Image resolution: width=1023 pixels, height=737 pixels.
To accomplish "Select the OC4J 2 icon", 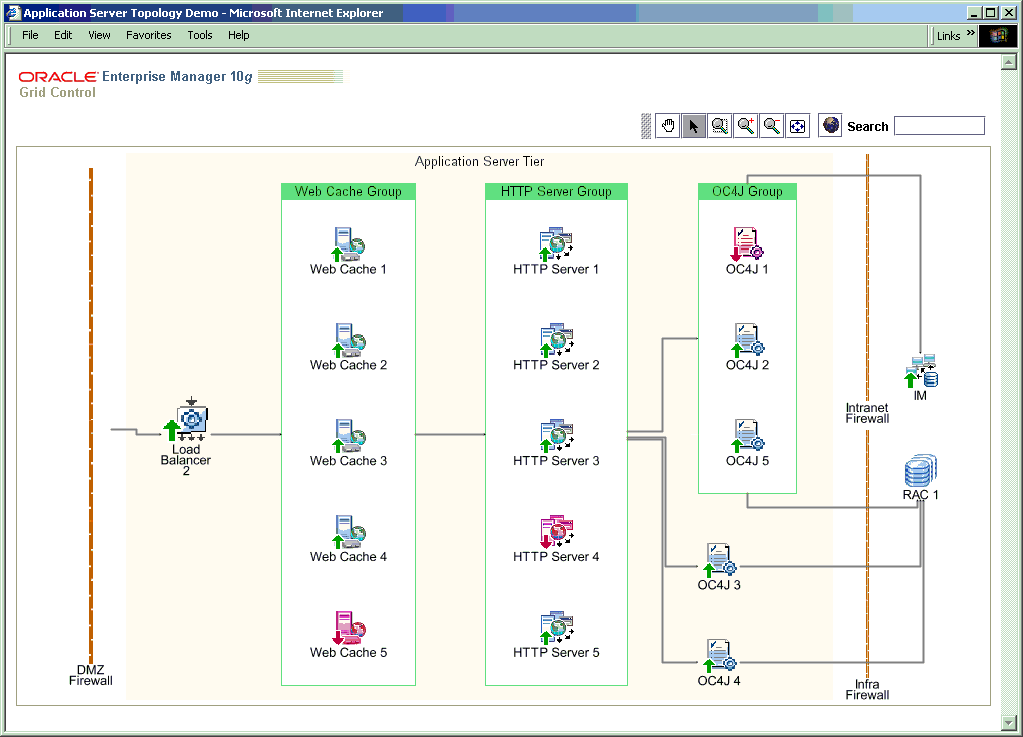I will click(x=747, y=340).
